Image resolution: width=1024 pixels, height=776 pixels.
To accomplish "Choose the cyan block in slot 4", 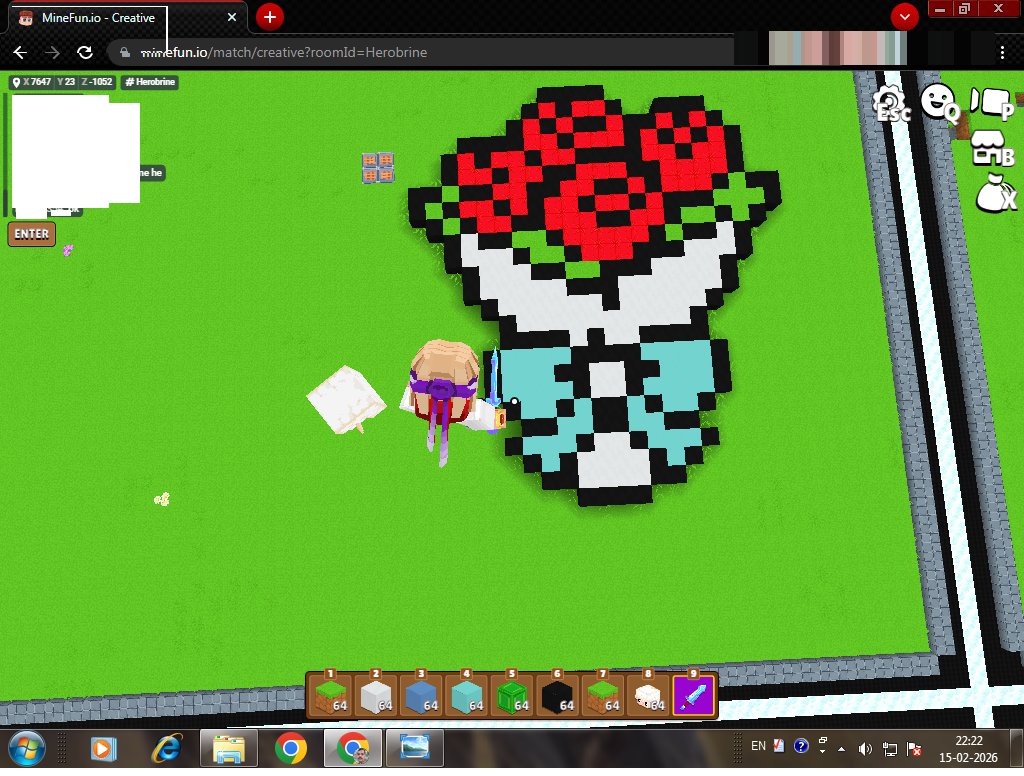I will tap(465, 695).
